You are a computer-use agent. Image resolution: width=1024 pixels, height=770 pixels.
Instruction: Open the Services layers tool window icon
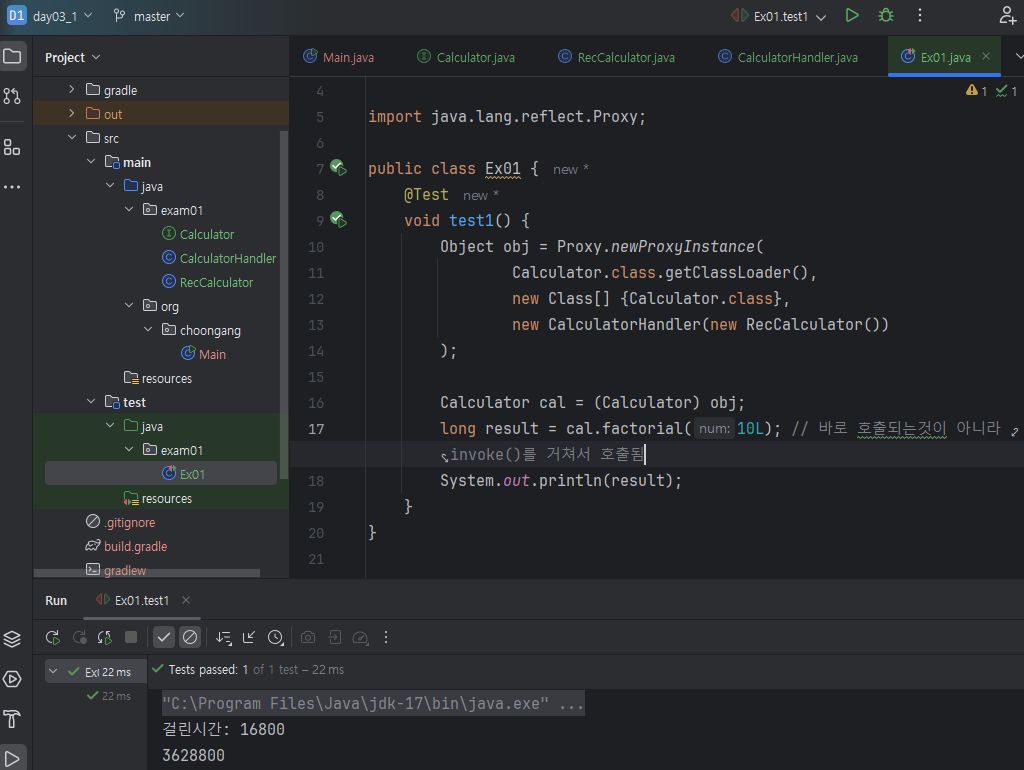[12, 638]
